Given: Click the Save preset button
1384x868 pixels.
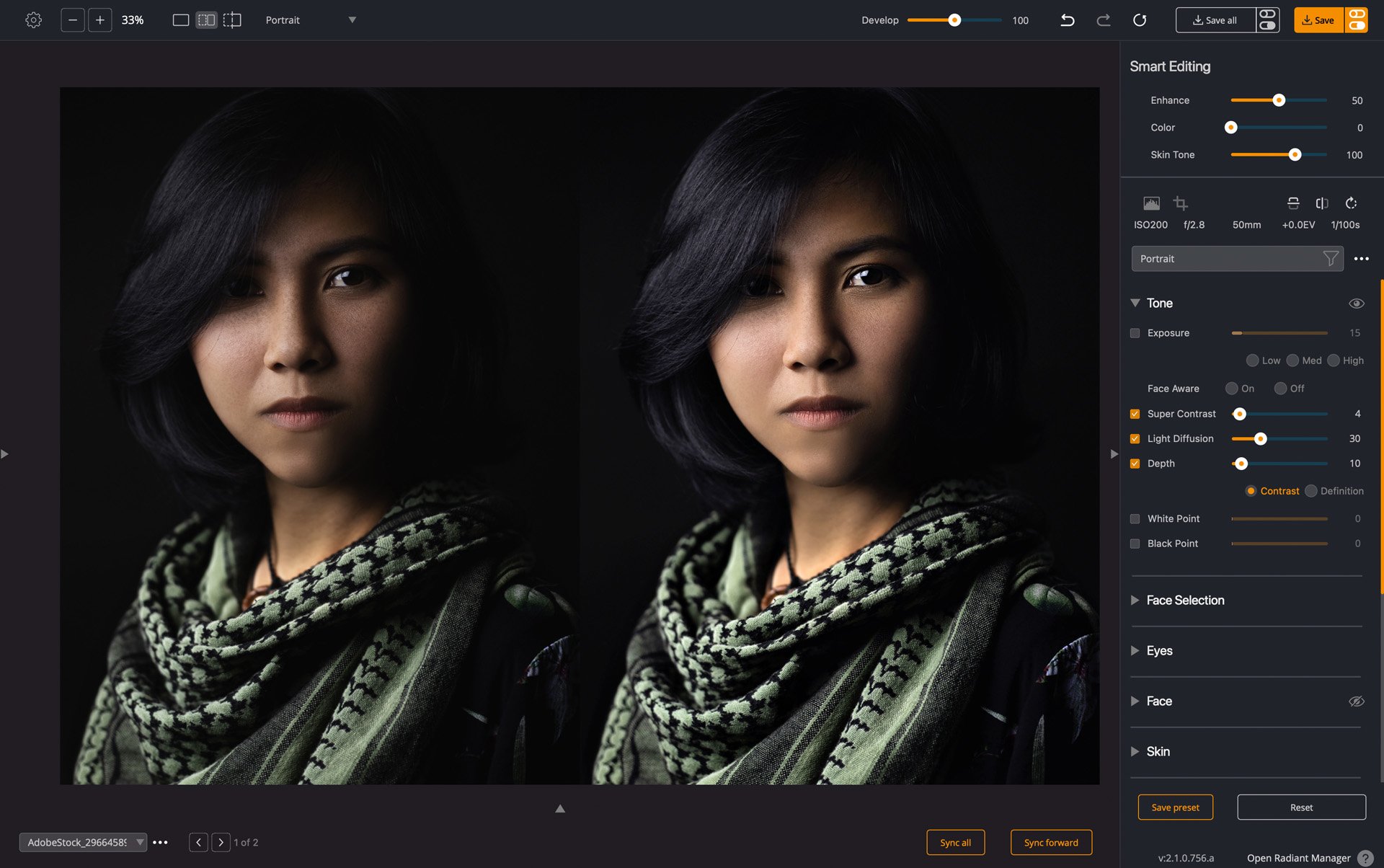Looking at the screenshot, I should coord(1175,807).
